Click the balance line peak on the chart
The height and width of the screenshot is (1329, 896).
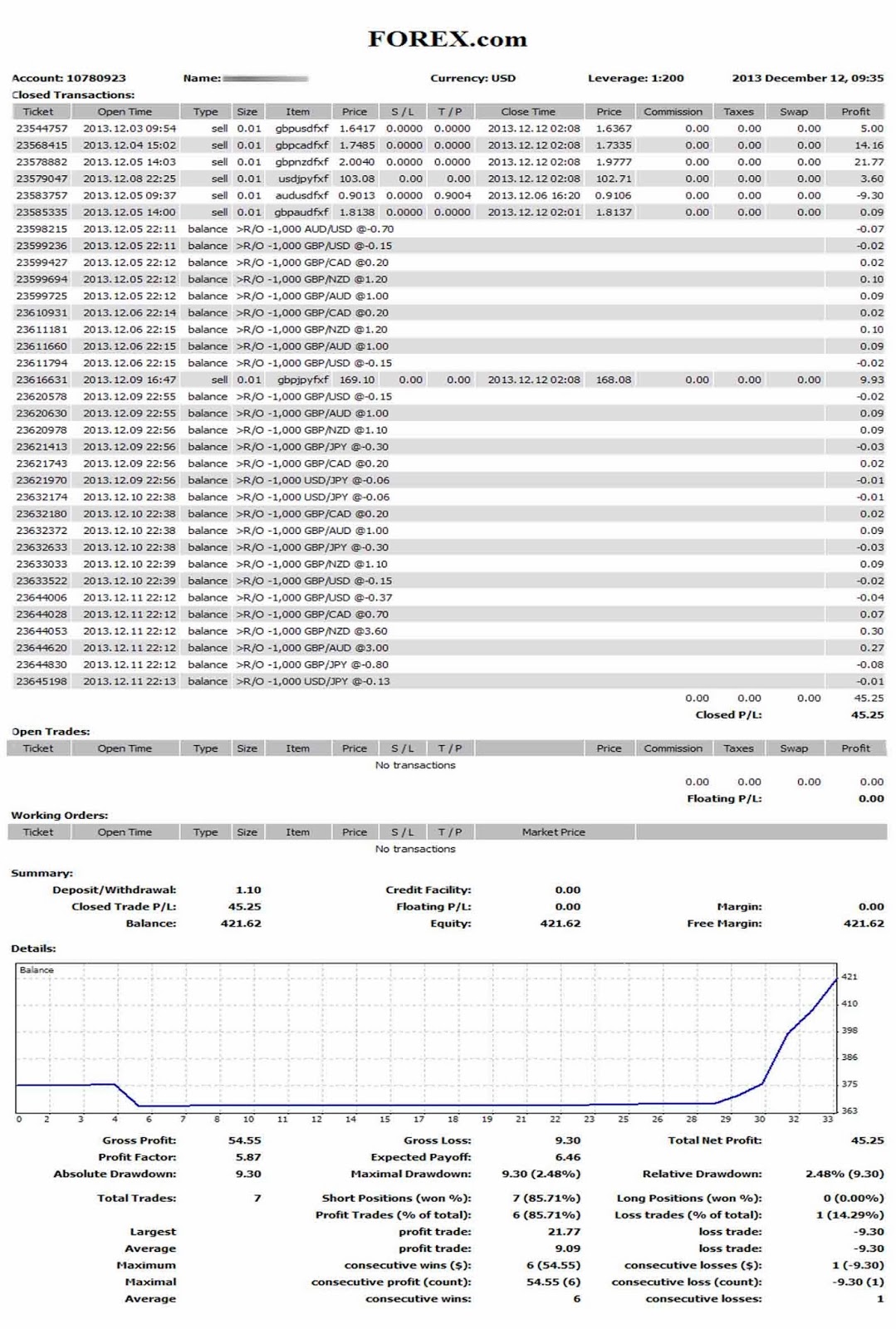click(x=836, y=979)
